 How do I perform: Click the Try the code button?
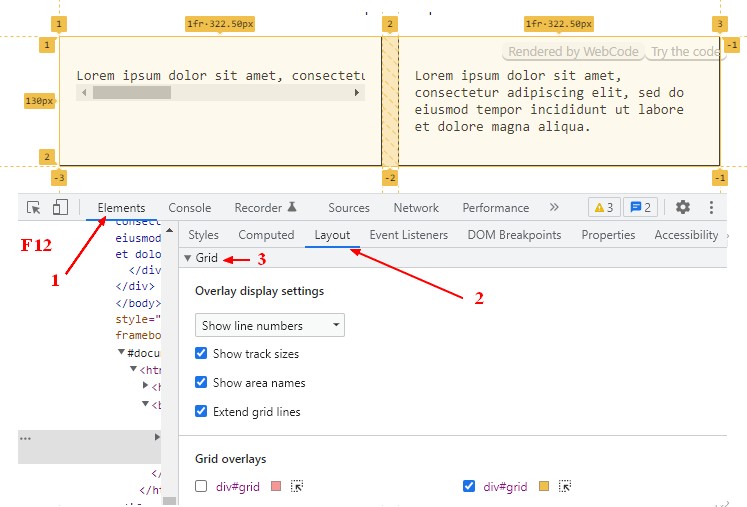(684, 52)
